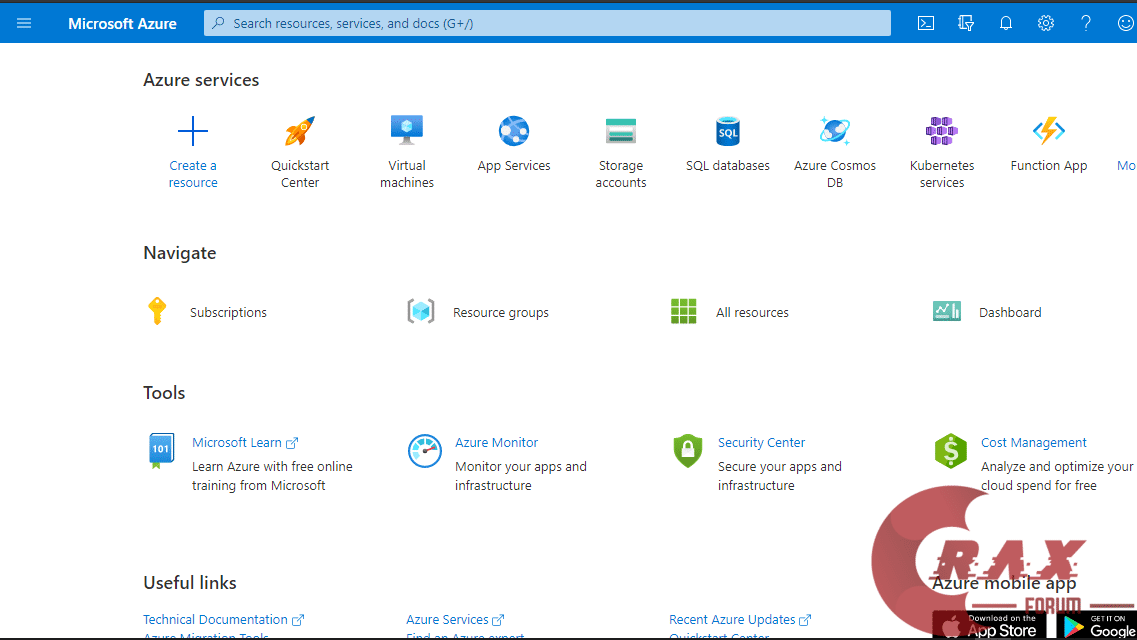
Task: Open Quickstart Center rocket icon
Action: [x=299, y=131]
